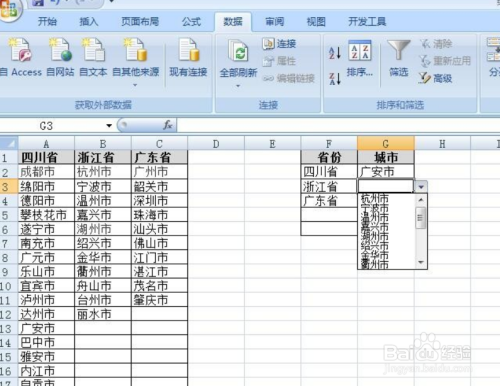Click Clear (清除) filter
500x386 pixels.
point(436,44)
